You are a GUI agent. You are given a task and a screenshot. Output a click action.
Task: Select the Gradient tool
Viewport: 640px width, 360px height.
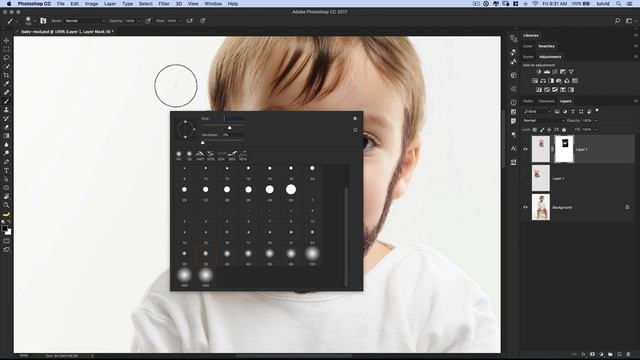(x=6, y=136)
